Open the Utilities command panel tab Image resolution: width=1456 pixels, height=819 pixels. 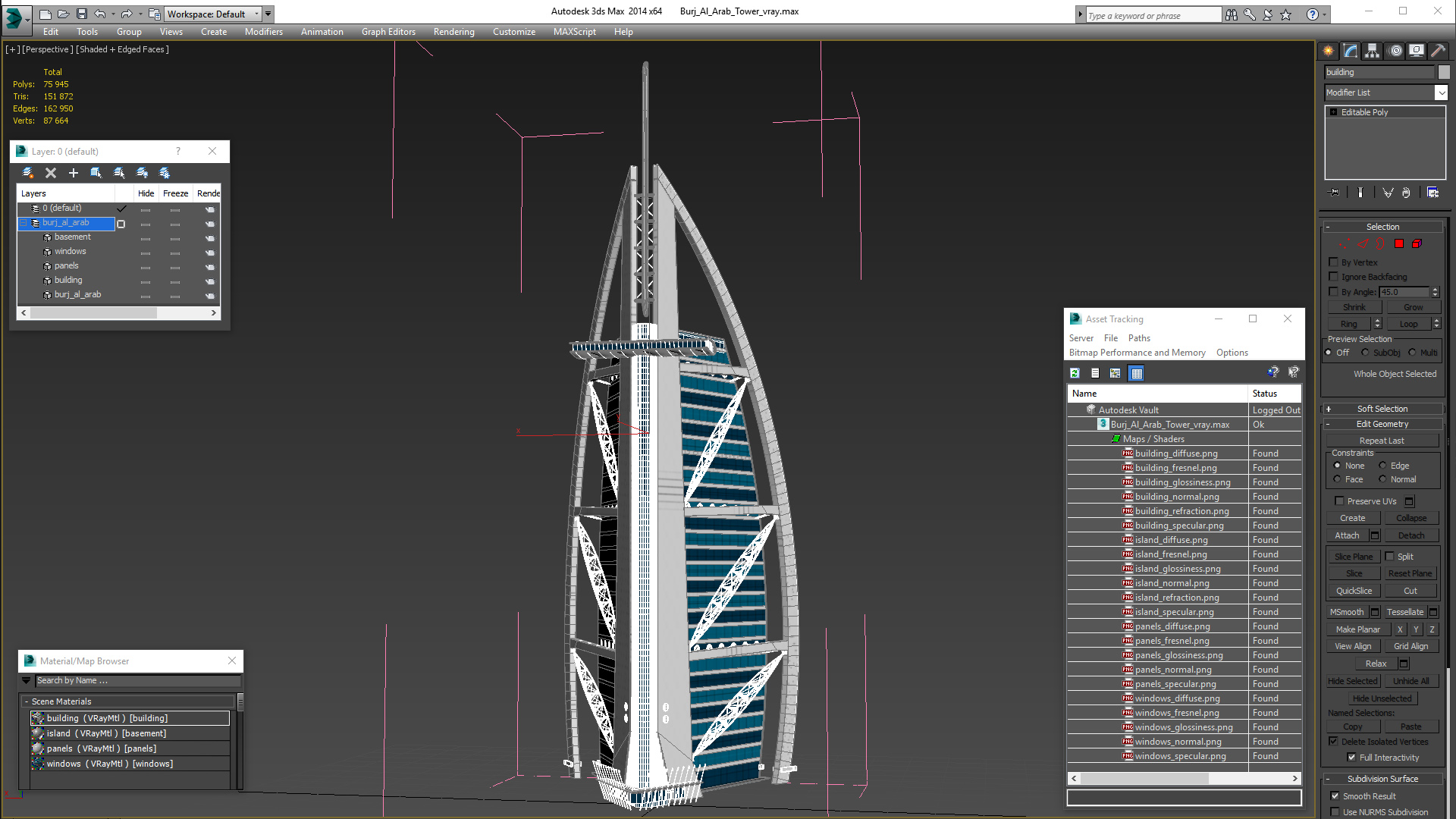[1438, 51]
